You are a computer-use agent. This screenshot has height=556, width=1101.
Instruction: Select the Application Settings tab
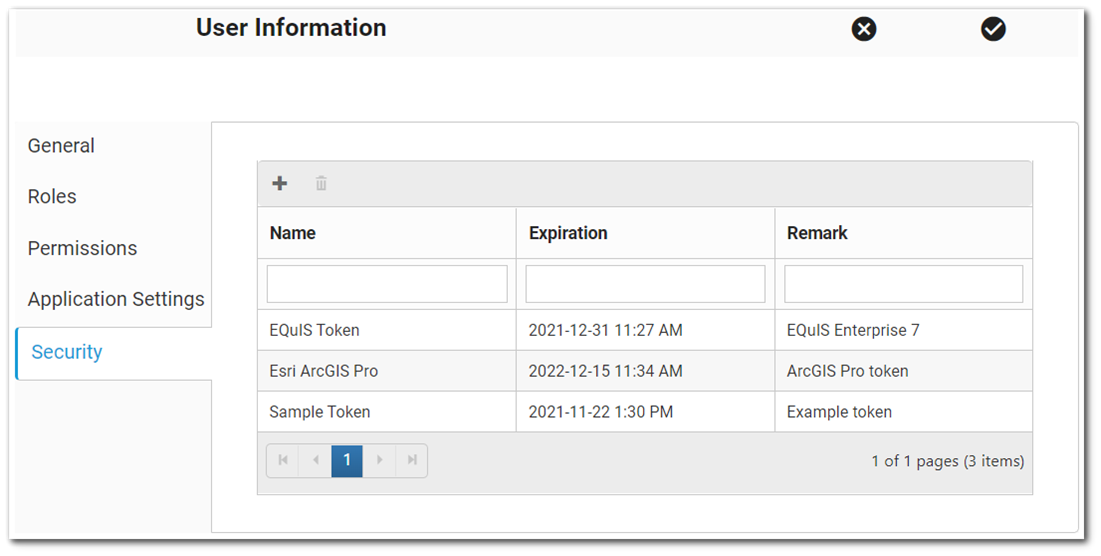116,299
